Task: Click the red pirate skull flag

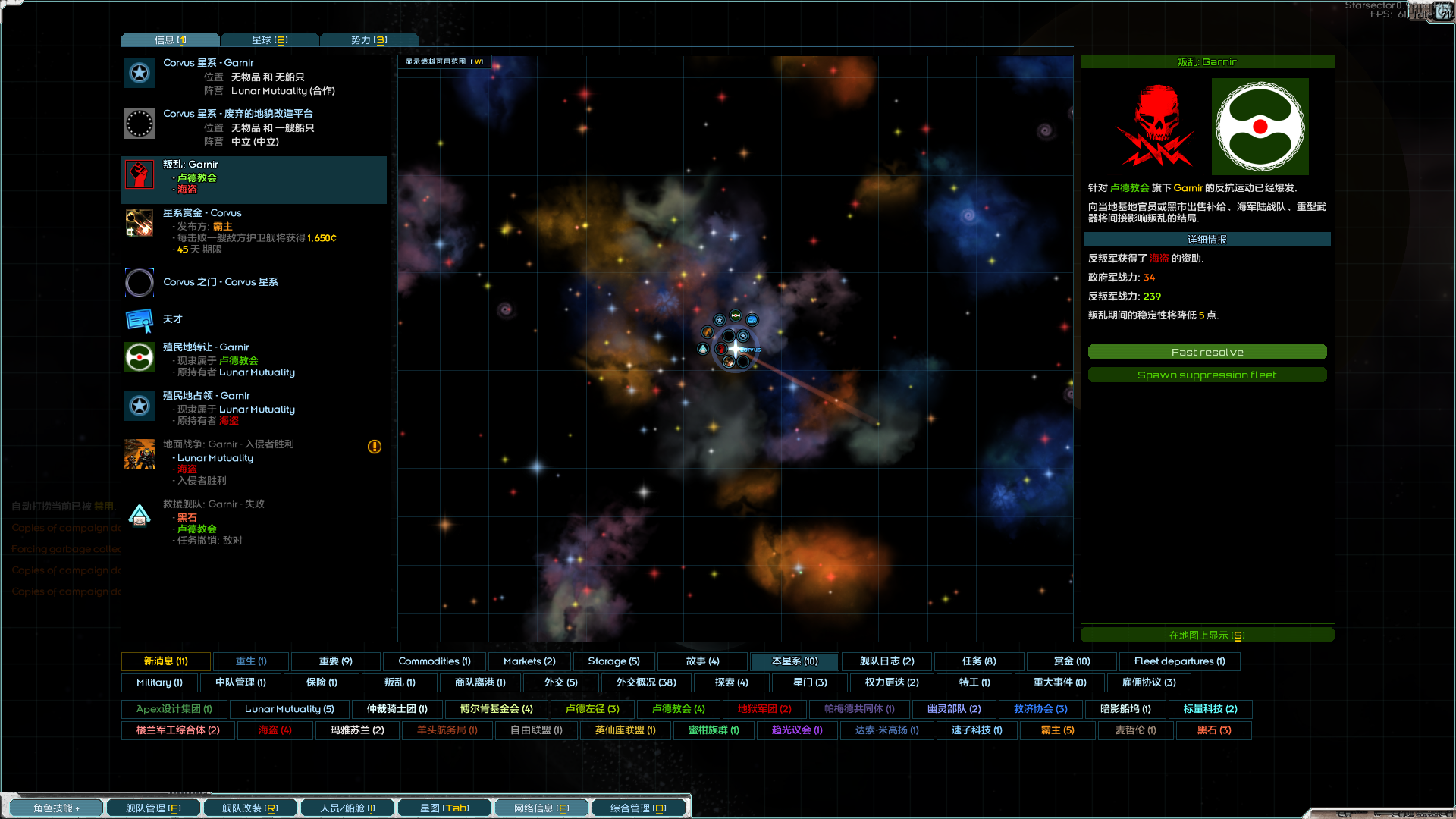Action: point(1156,127)
